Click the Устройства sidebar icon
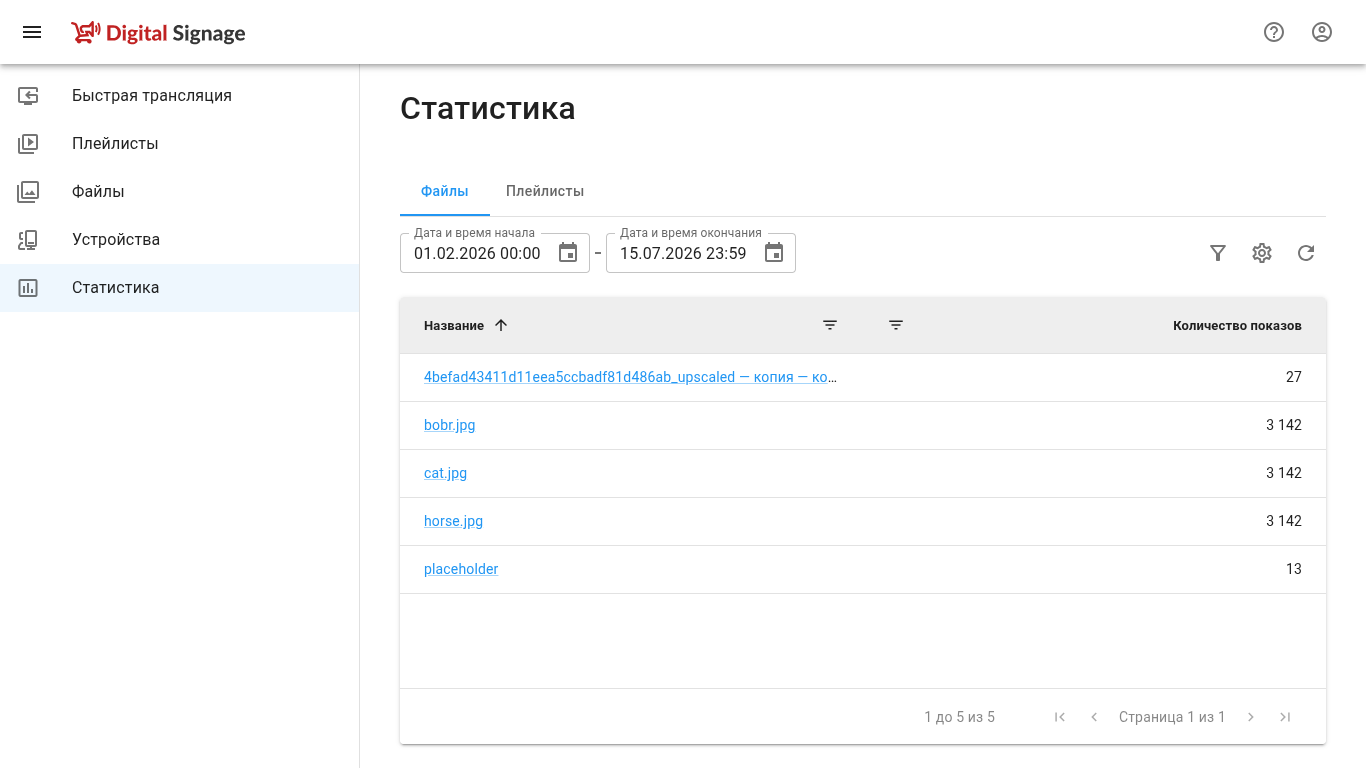Screen dimensions: 1366x768 [28, 240]
